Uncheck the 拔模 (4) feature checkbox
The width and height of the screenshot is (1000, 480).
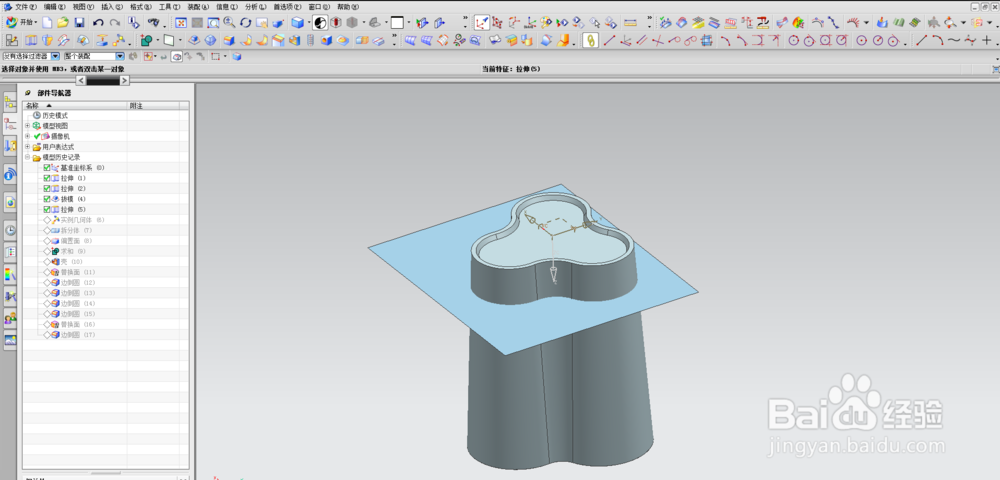[x=47, y=199]
